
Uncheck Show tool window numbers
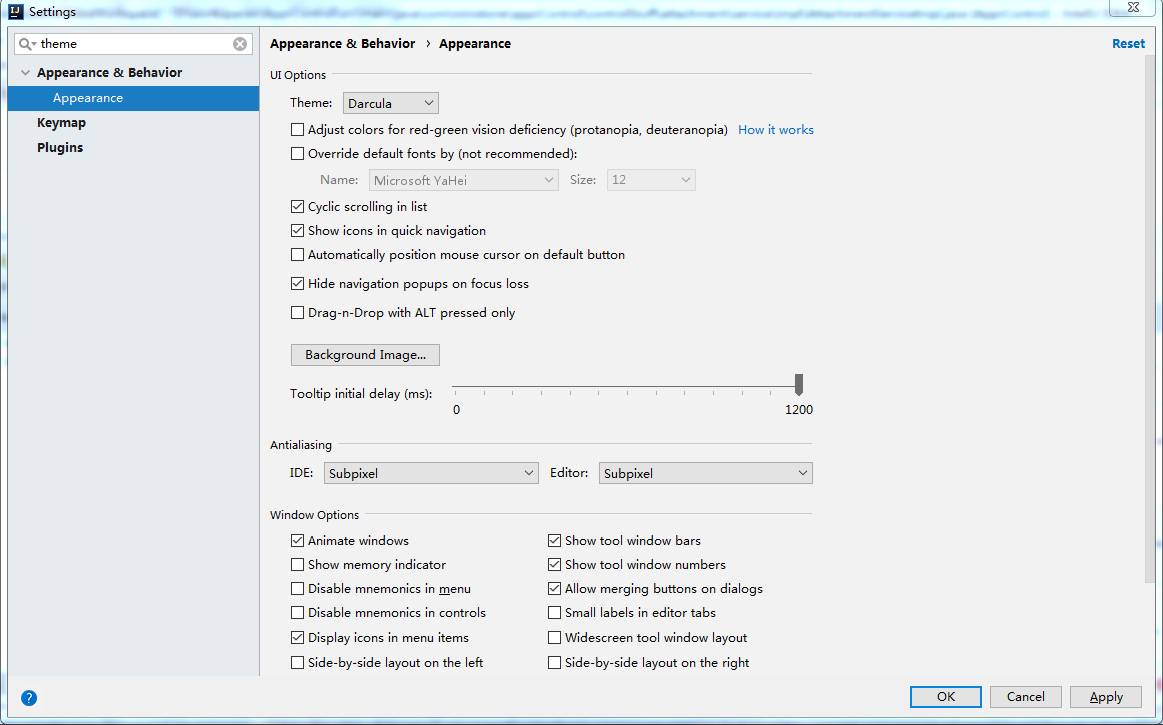554,565
